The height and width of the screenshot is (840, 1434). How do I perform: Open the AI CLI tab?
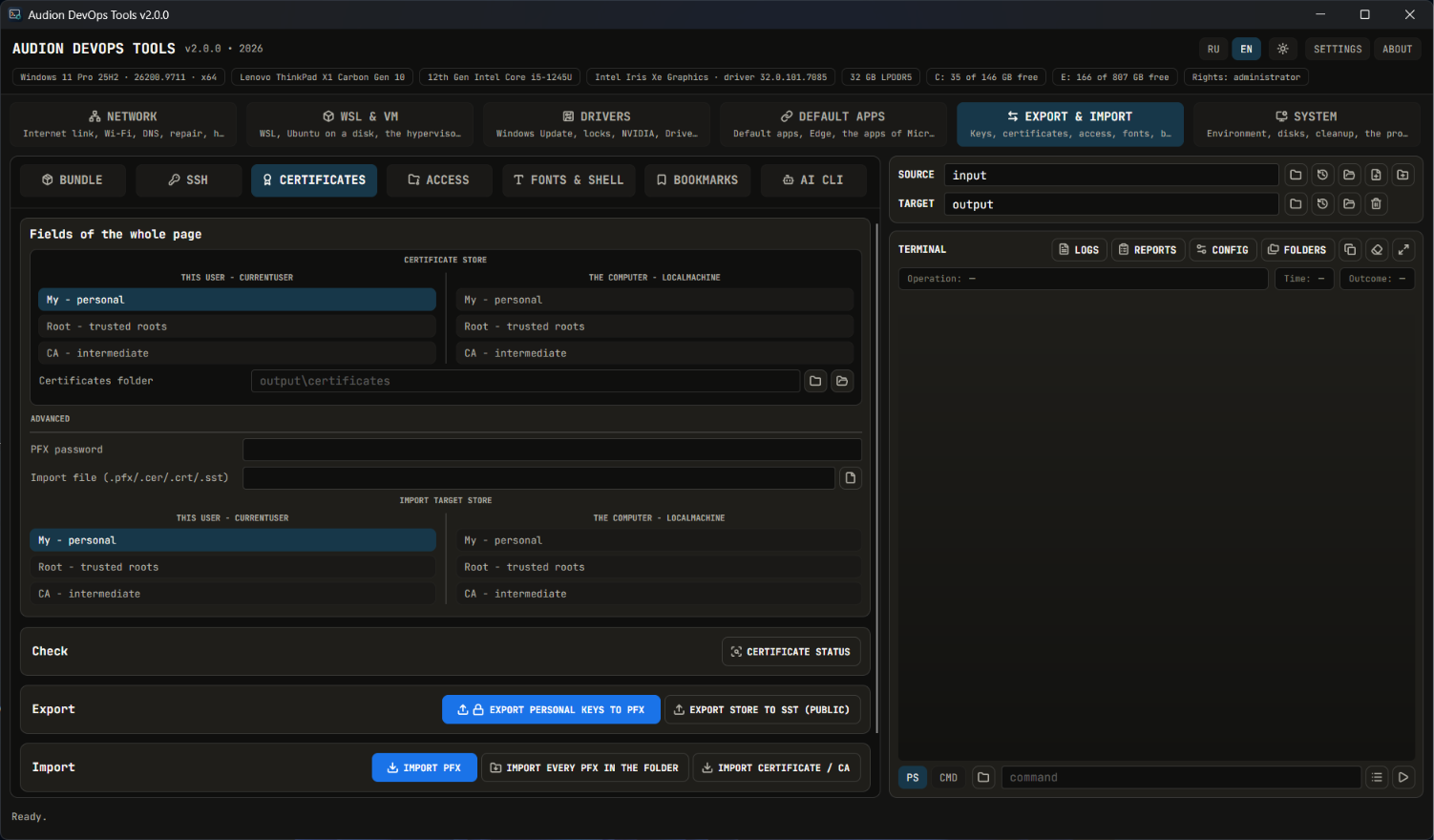pyautogui.click(x=813, y=179)
